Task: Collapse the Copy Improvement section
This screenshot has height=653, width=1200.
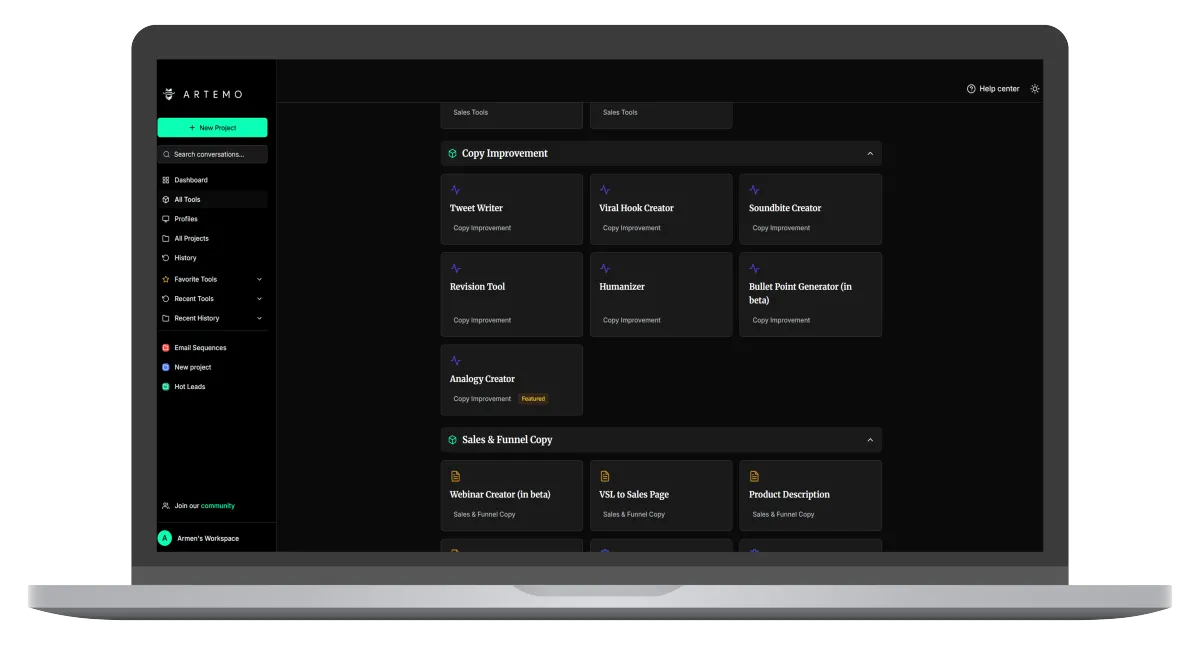Action: click(870, 154)
